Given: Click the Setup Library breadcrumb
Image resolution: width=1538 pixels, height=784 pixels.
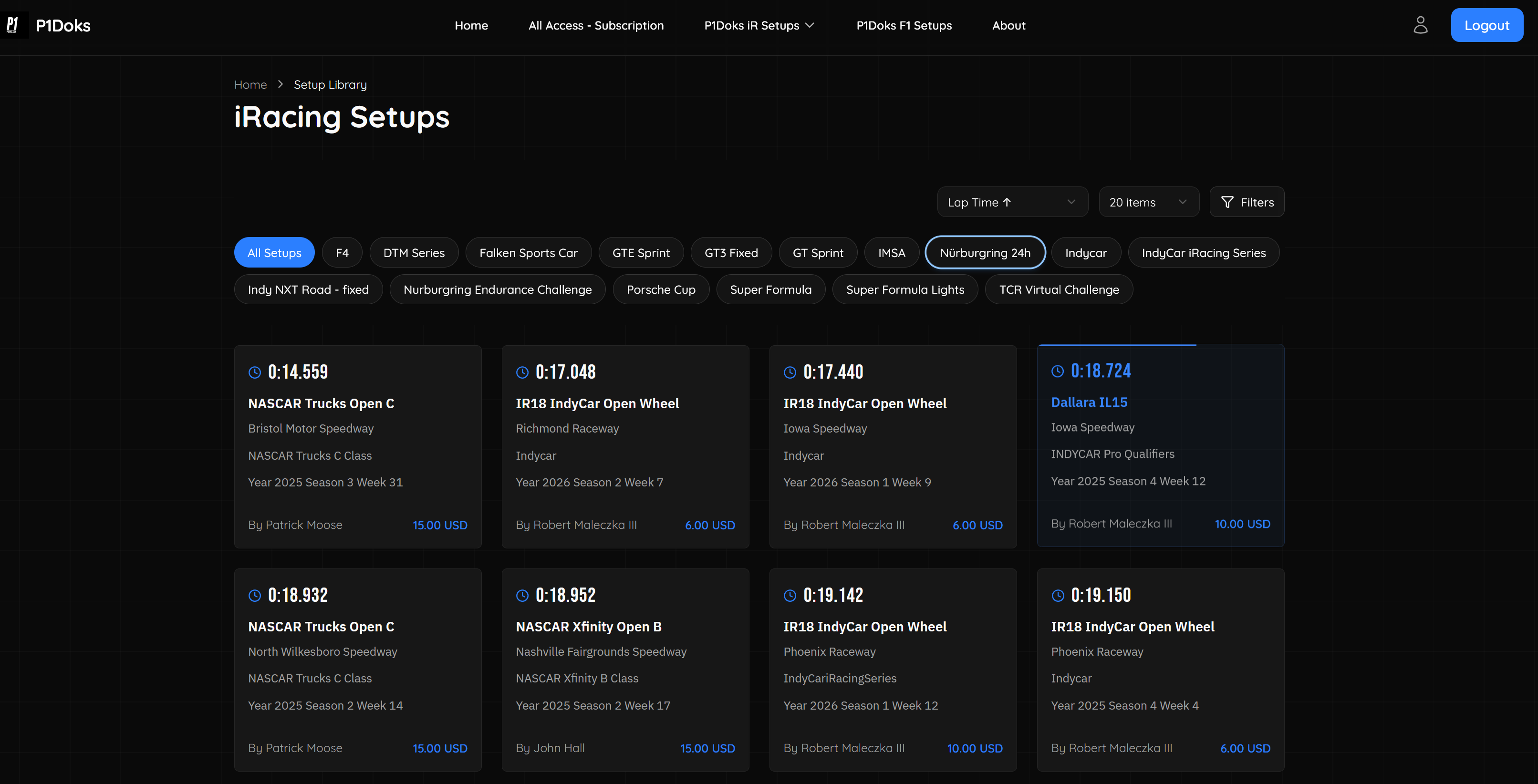Looking at the screenshot, I should click(x=330, y=85).
